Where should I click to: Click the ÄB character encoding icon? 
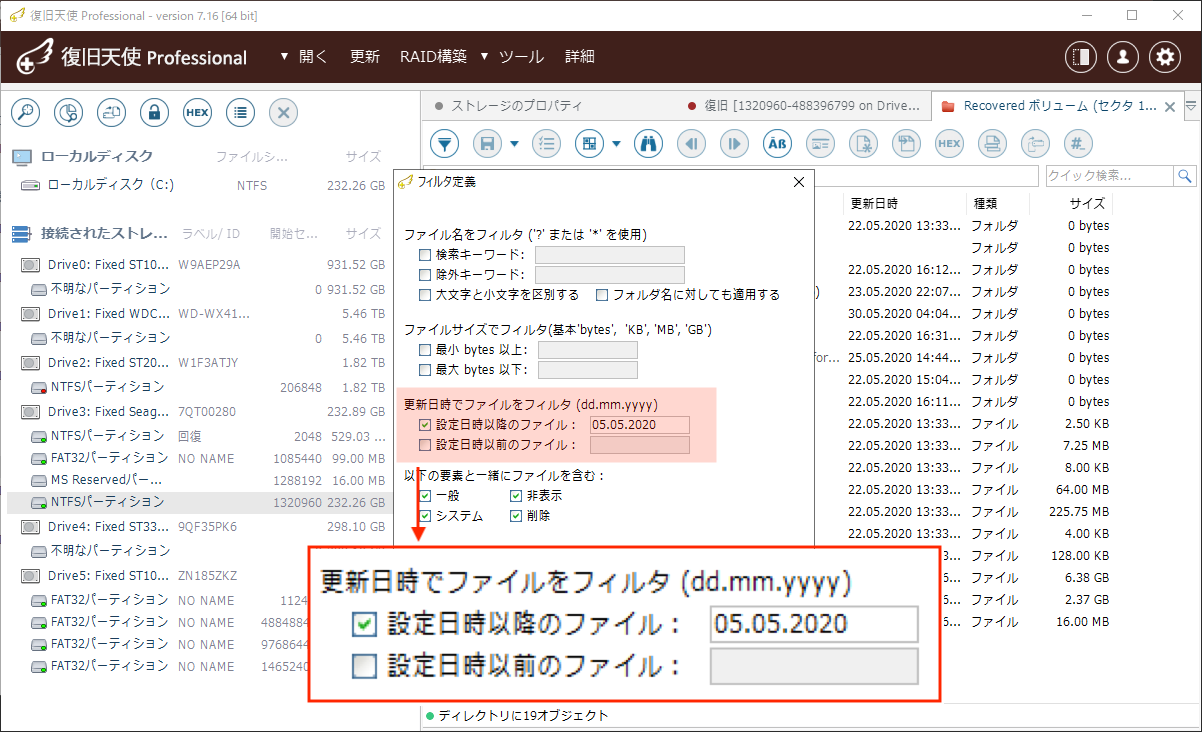point(777,144)
